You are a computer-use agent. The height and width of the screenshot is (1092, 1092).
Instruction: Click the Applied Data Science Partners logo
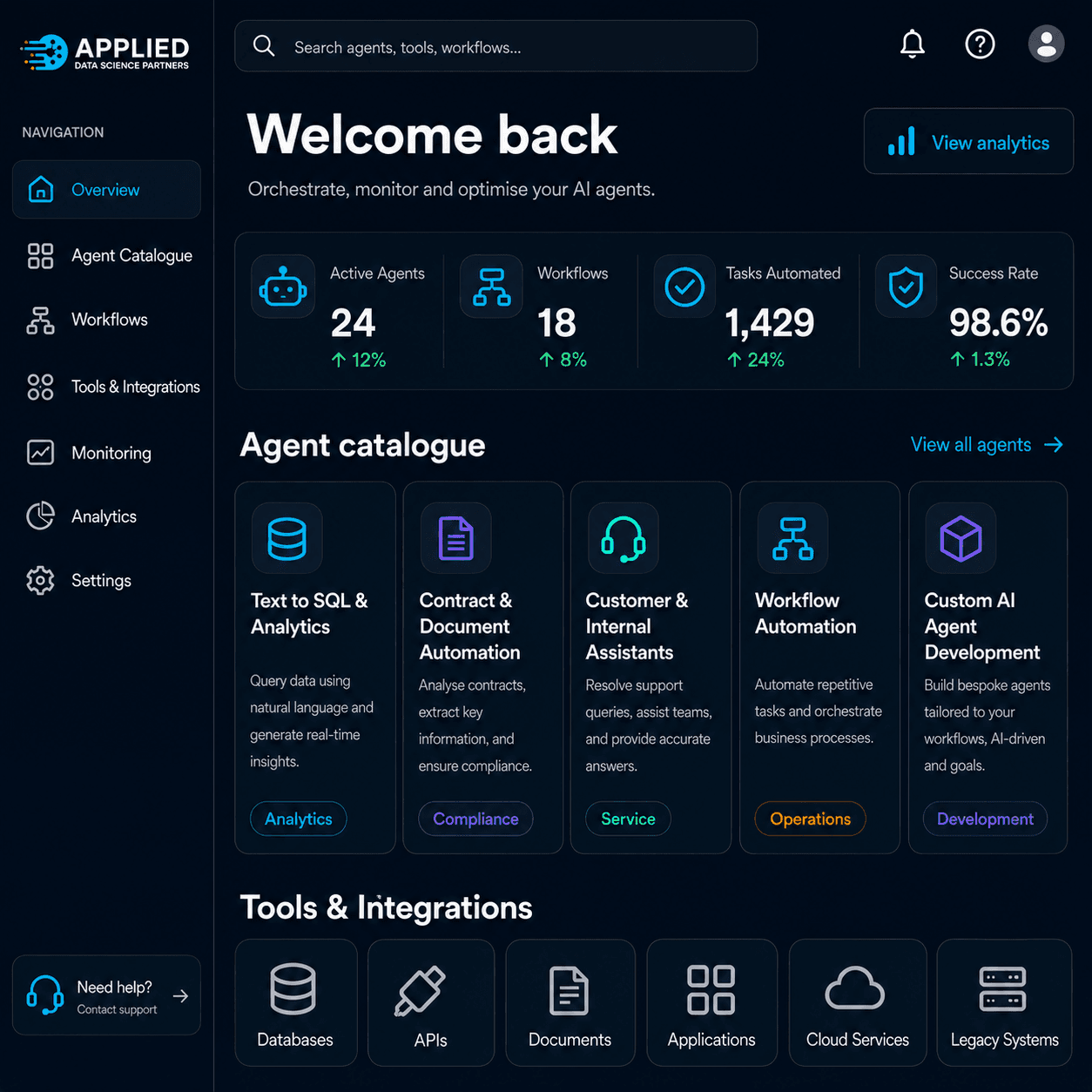pyautogui.click(x=105, y=52)
